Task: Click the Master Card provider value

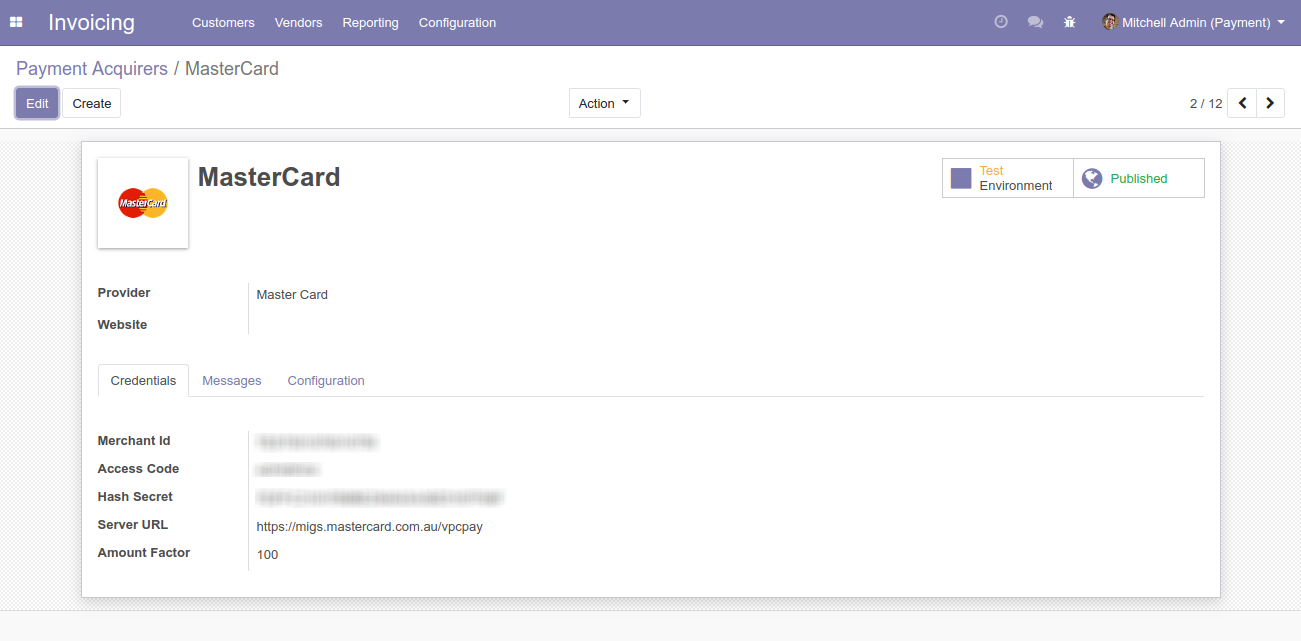Action: 292,294
